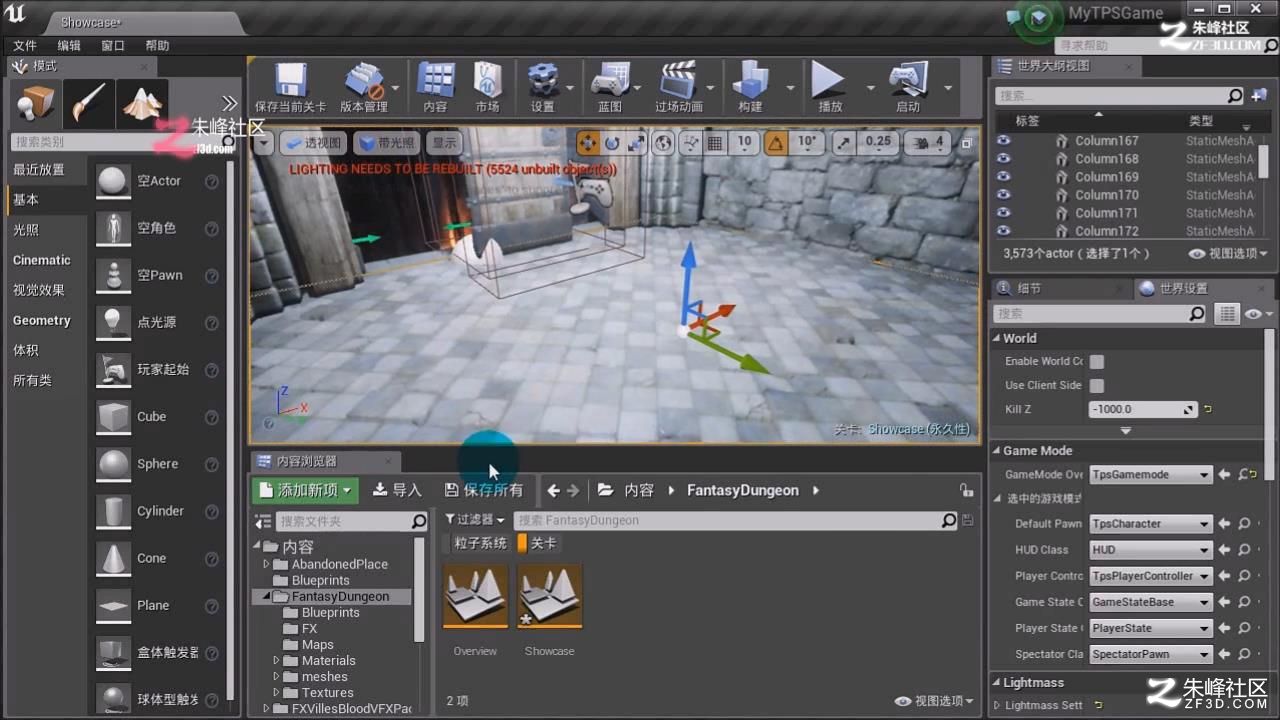Click the surface snapping icon in viewport toolbar
The height and width of the screenshot is (720, 1280).
pyautogui.click(x=689, y=143)
